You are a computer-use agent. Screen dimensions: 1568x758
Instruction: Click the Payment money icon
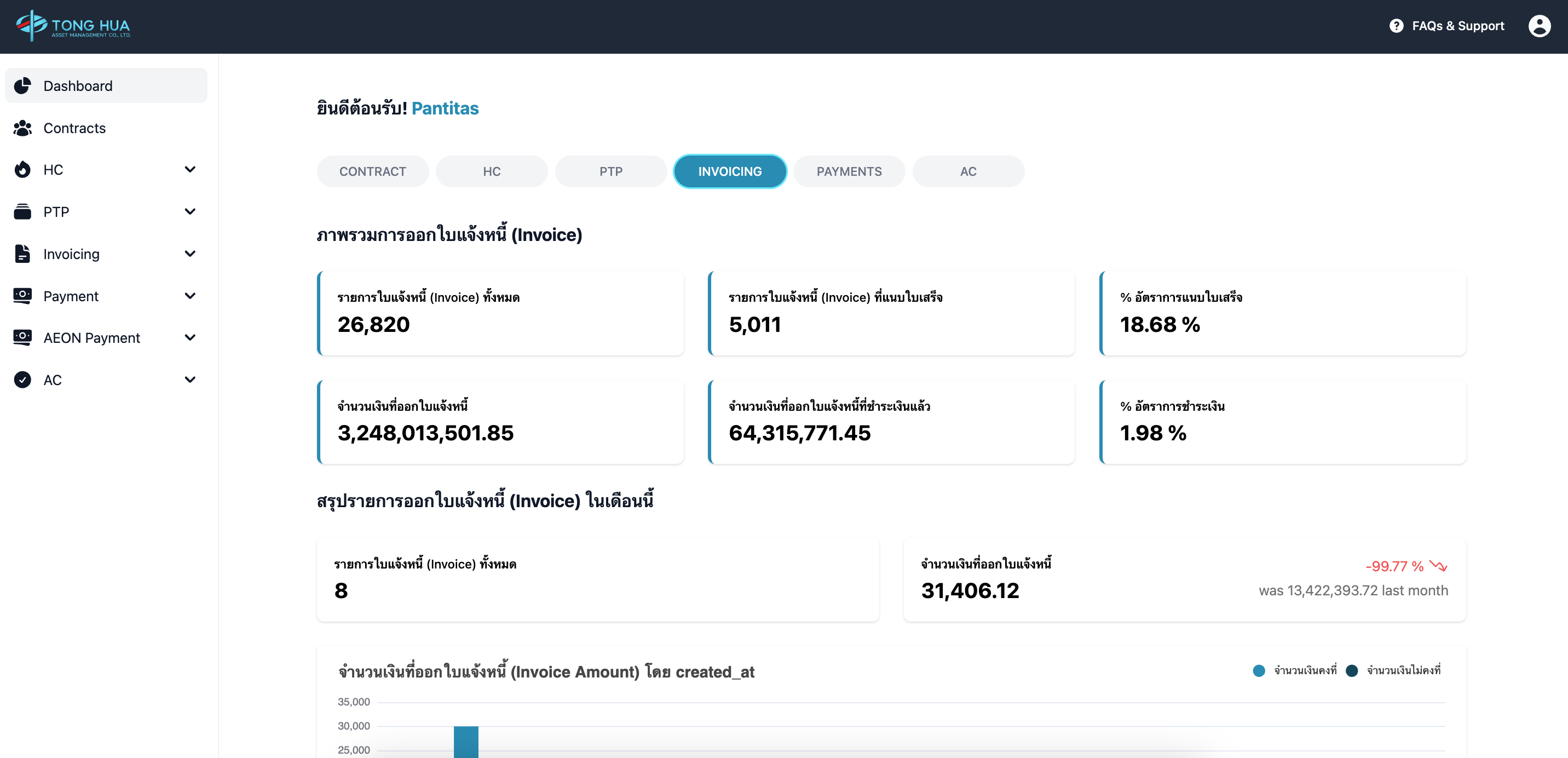tap(22, 296)
